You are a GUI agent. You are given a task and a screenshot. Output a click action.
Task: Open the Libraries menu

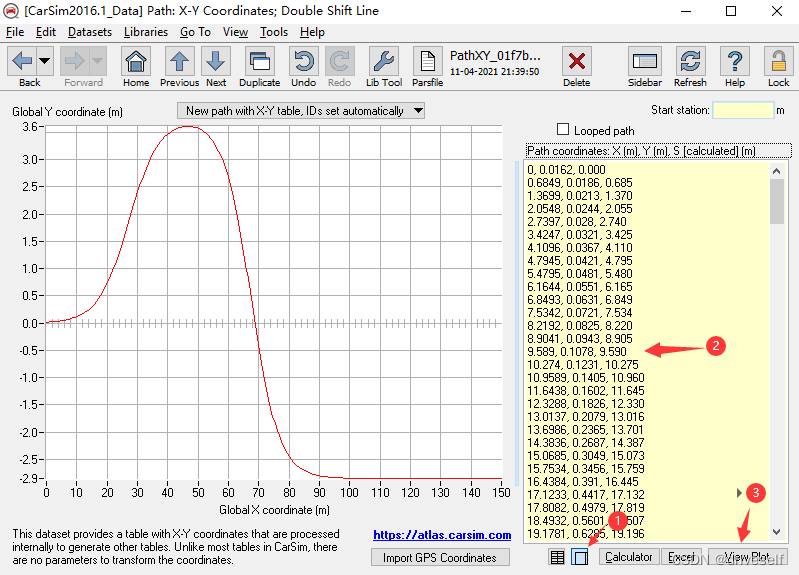coord(146,32)
